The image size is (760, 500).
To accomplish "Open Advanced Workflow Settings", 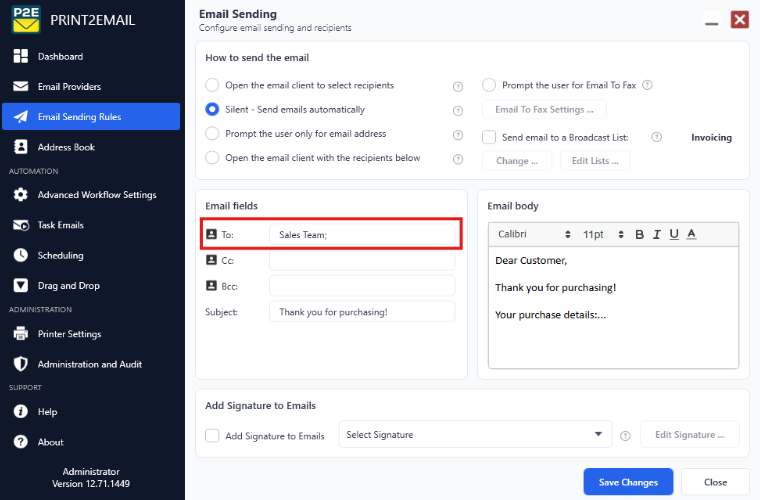I will click(x=91, y=194).
